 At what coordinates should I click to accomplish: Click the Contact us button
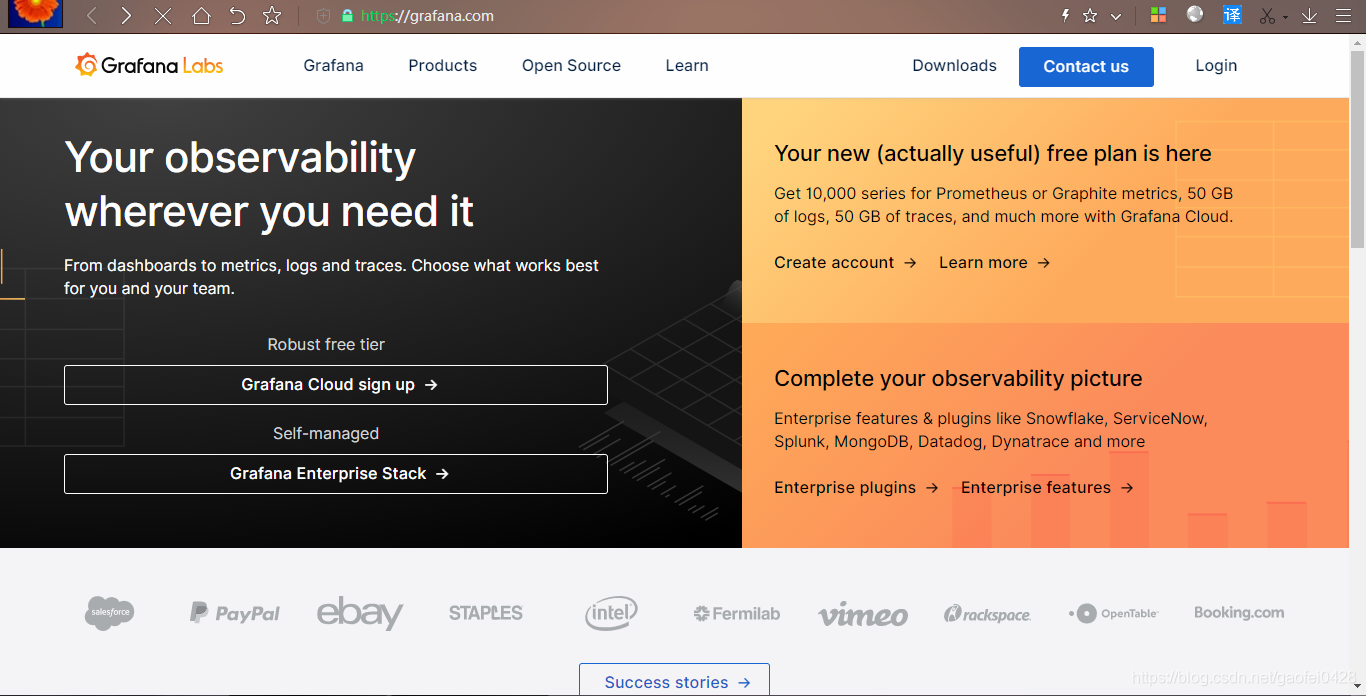coord(1086,67)
